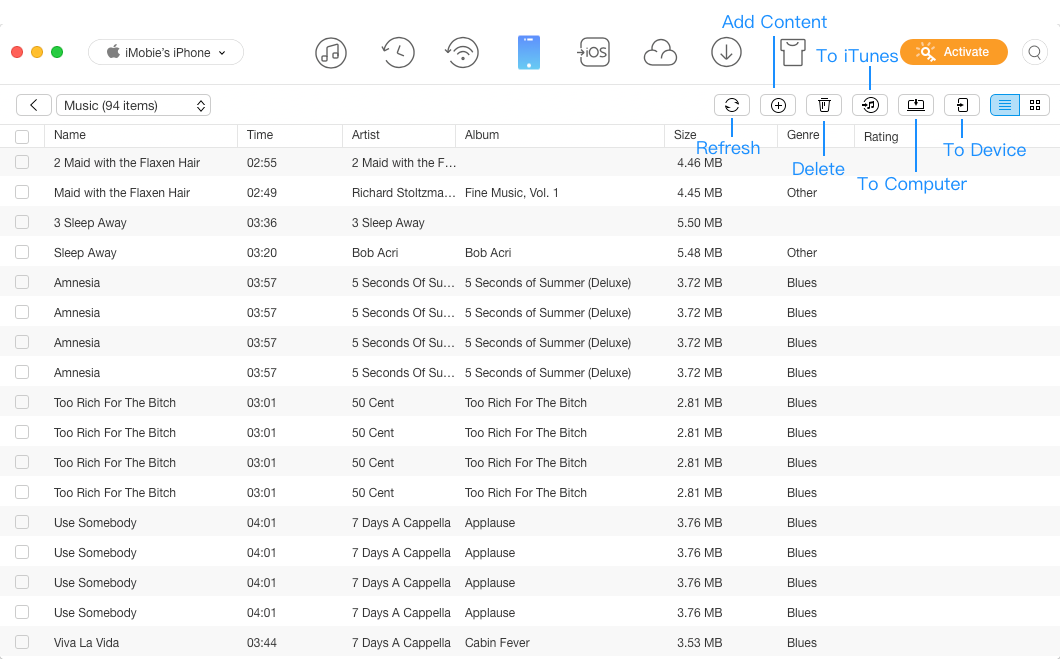Viewport: 1060px width, 659px height.
Task: Click the orange Activate button
Action: click(x=953, y=52)
